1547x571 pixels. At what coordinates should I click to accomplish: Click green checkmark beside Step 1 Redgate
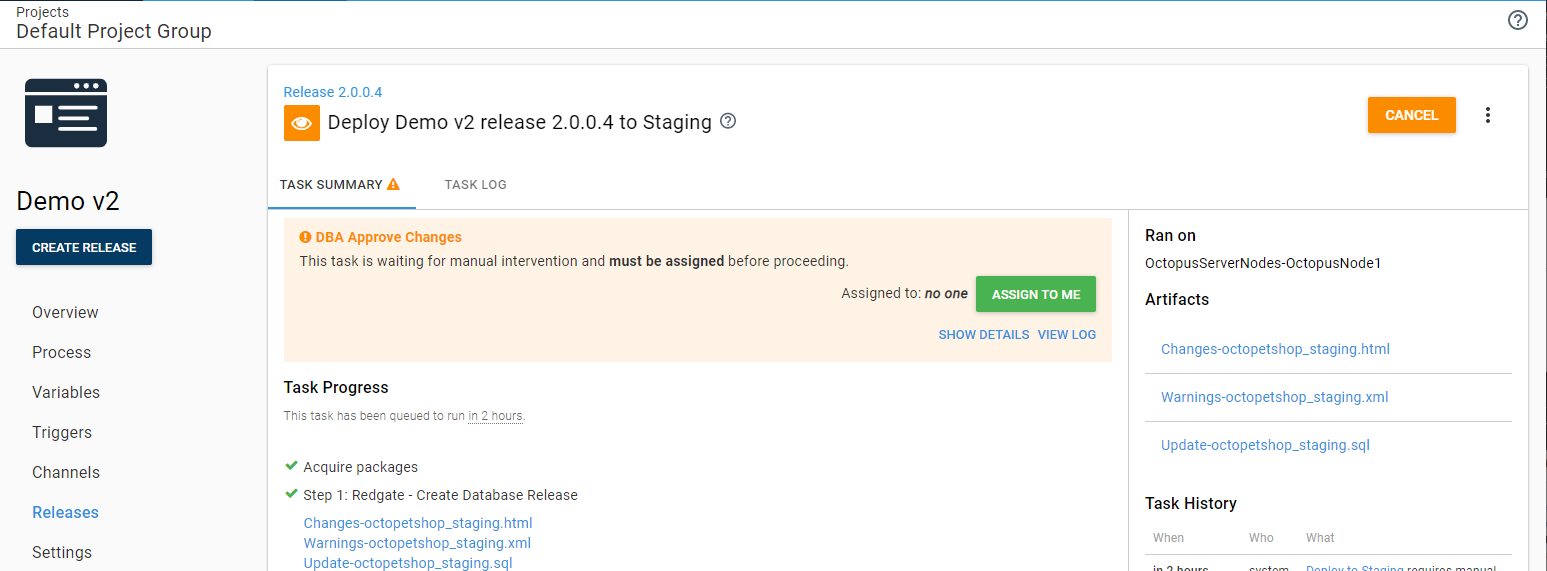click(x=291, y=494)
